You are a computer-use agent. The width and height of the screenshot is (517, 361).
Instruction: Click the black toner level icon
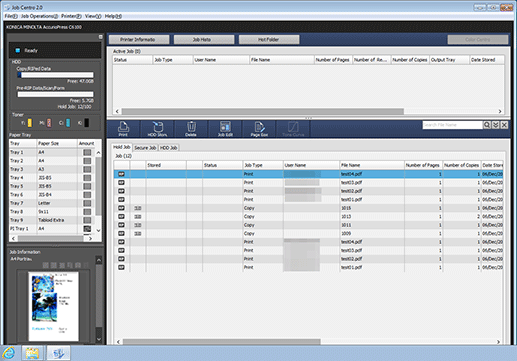pos(87,123)
